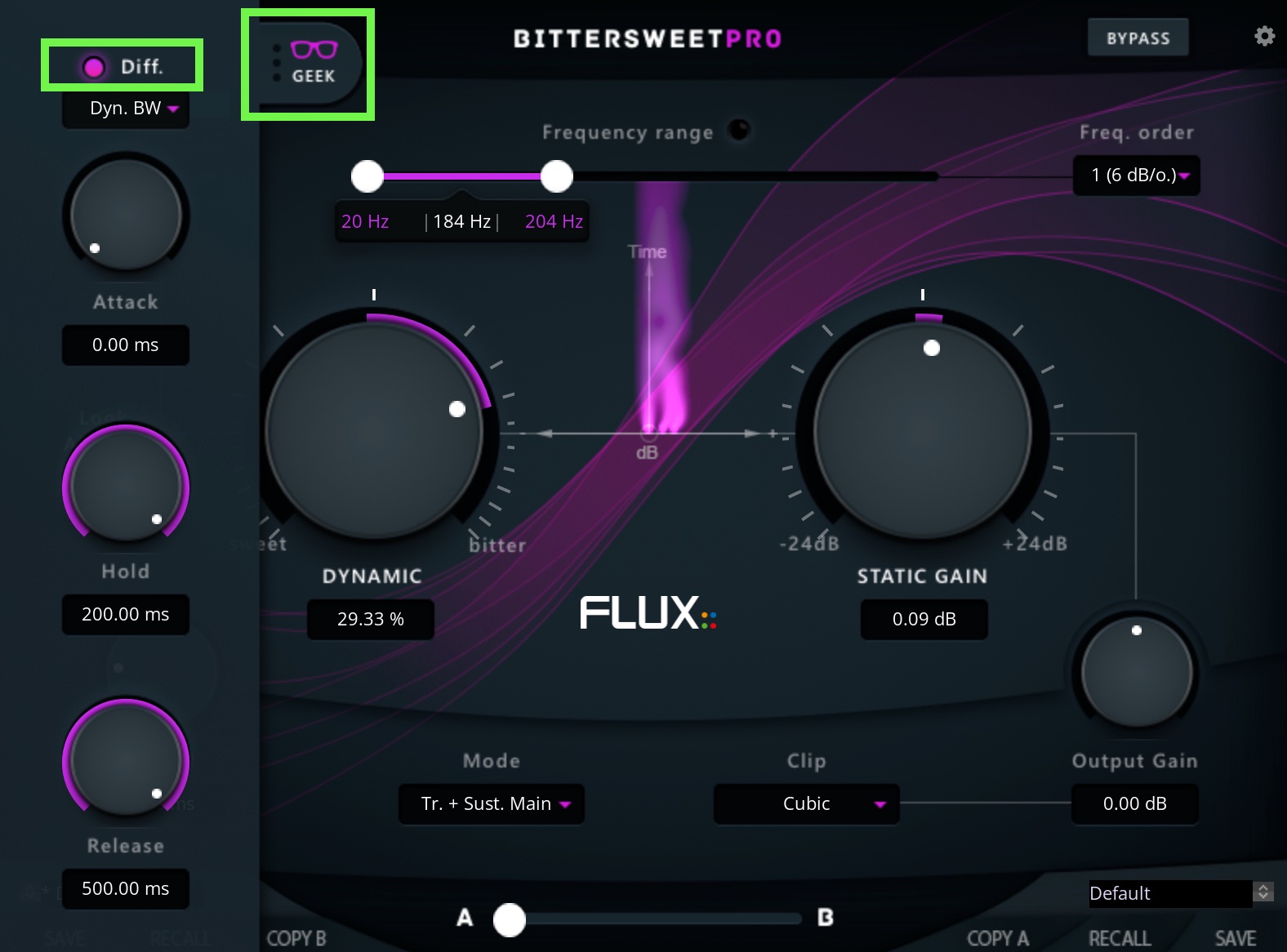
Task: Open the Mode dropdown Tr. + Sust. Main
Action: (492, 804)
